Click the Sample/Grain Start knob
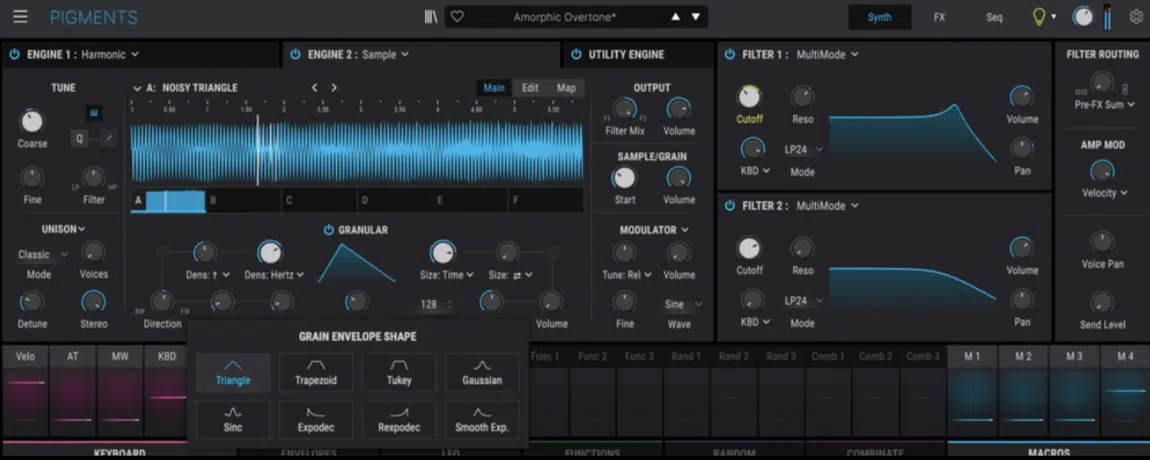 coord(624,178)
